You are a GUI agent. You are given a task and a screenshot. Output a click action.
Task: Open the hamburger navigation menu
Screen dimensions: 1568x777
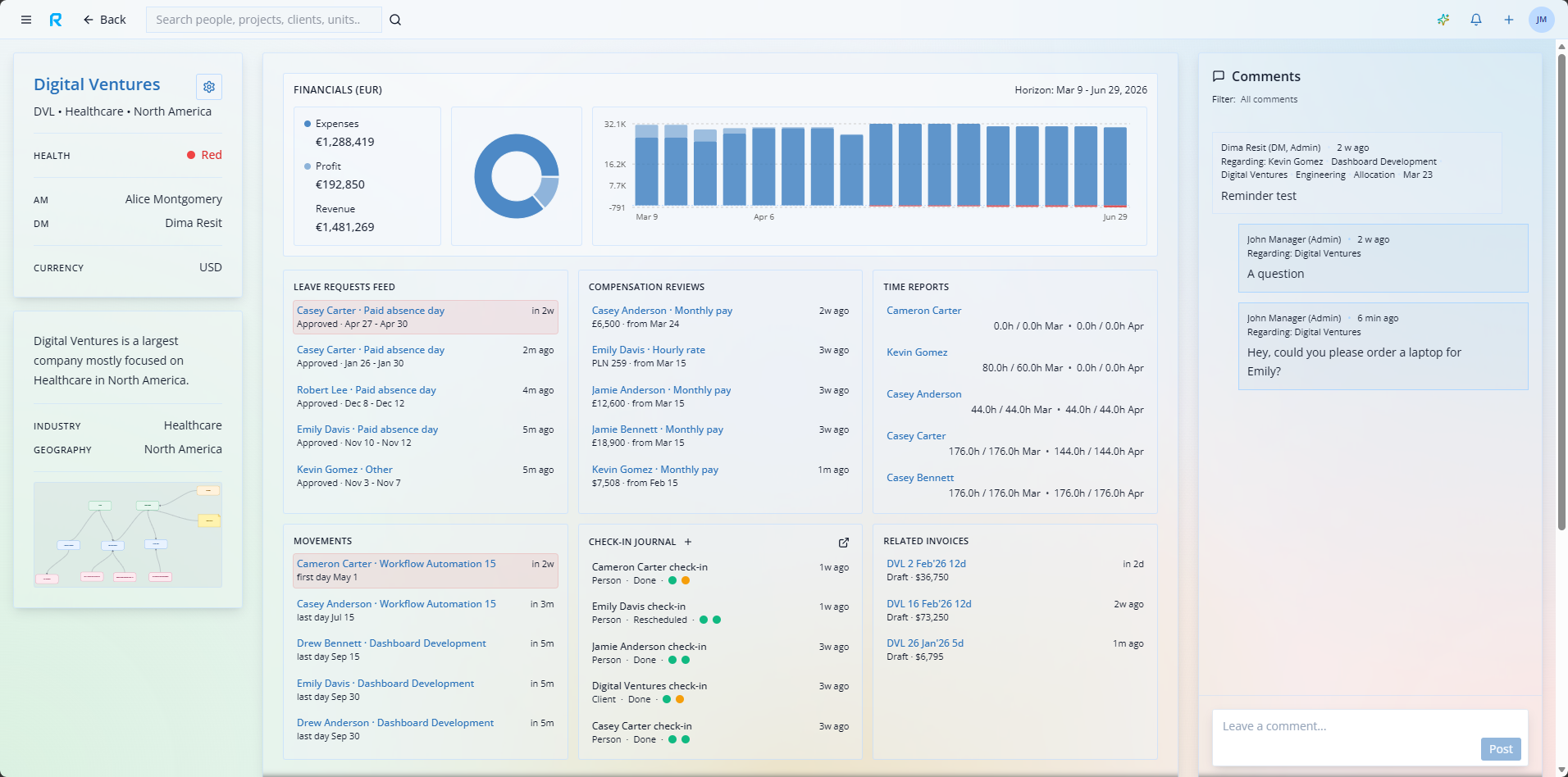click(x=25, y=19)
